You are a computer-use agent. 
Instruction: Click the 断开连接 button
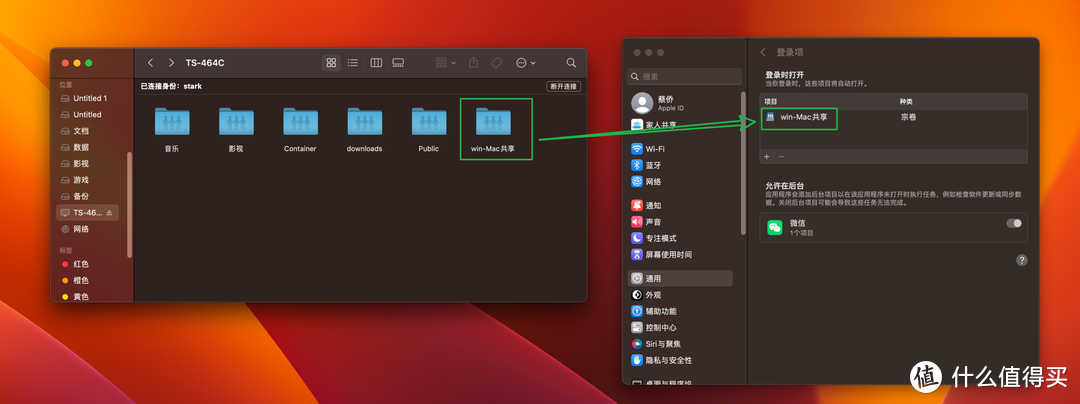(563, 87)
